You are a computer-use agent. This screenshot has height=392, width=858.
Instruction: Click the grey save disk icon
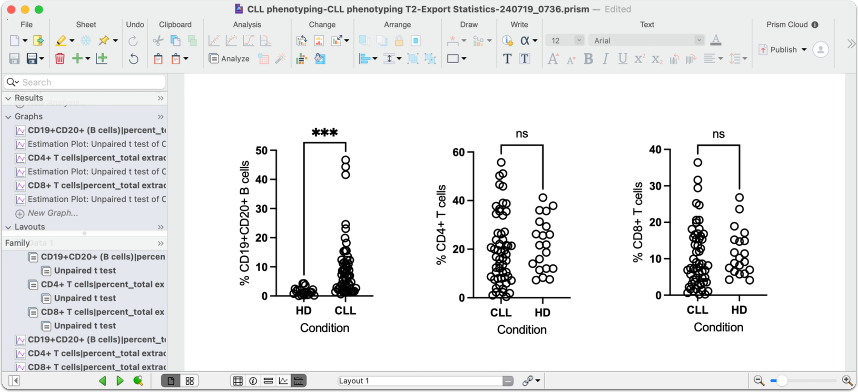(14, 59)
